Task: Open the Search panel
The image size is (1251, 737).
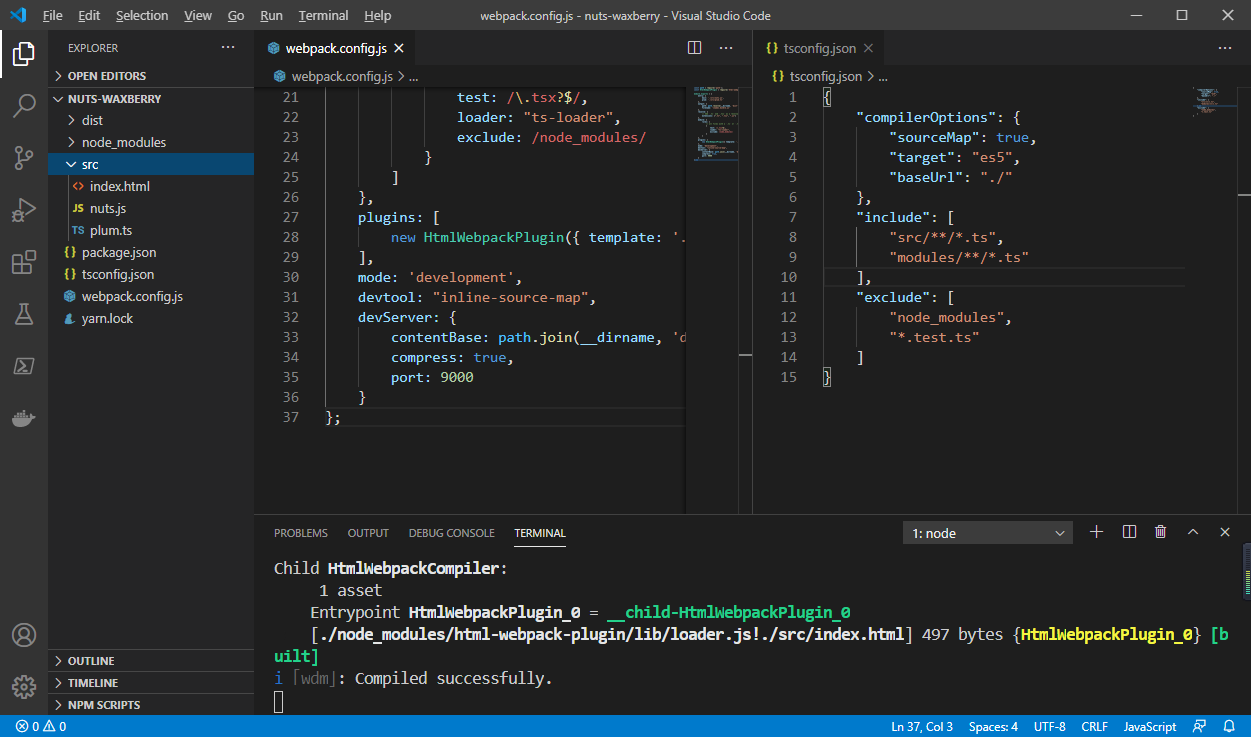Action: (24, 106)
